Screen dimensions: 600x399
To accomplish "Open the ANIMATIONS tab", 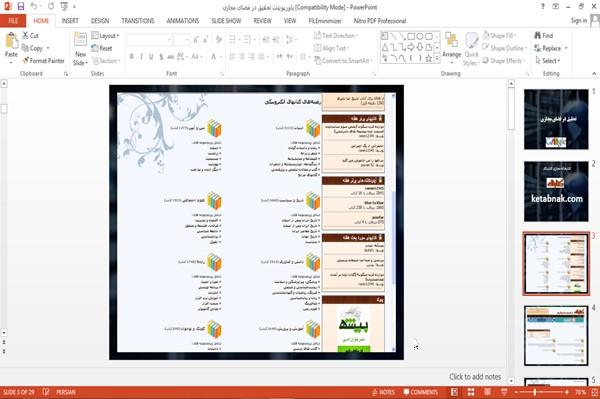I will pyautogui.click(x=183, y=21).
